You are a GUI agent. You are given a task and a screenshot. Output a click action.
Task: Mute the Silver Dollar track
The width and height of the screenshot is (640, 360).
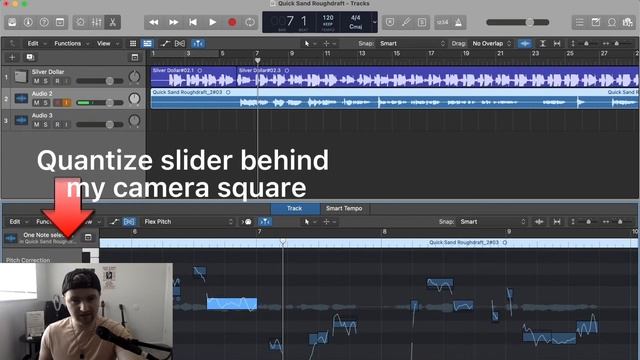[36, 81]
